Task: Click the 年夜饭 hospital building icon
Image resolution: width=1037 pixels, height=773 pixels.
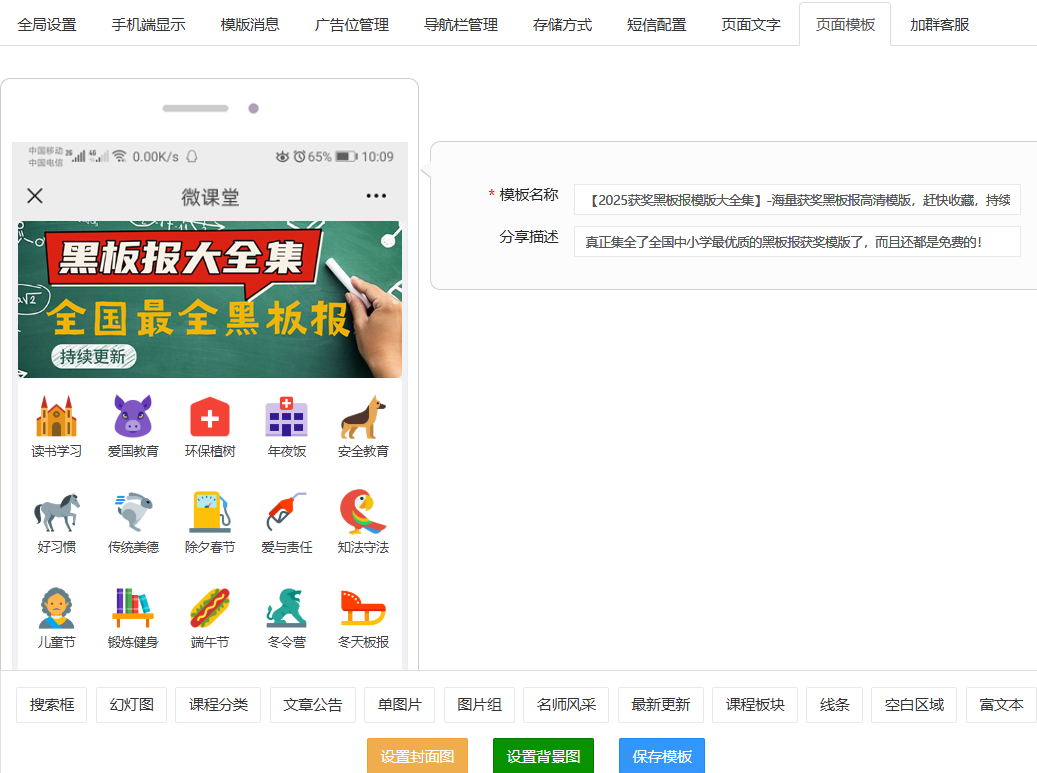Action: point(286,416)
